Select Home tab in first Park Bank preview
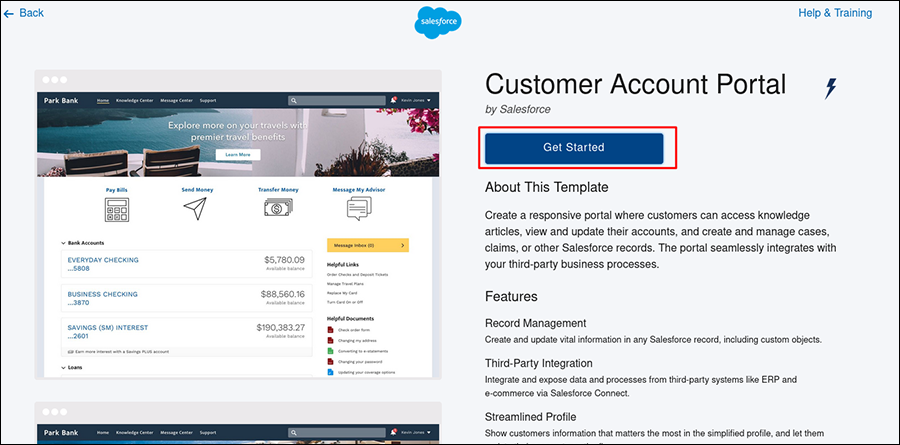 (103, 100)
